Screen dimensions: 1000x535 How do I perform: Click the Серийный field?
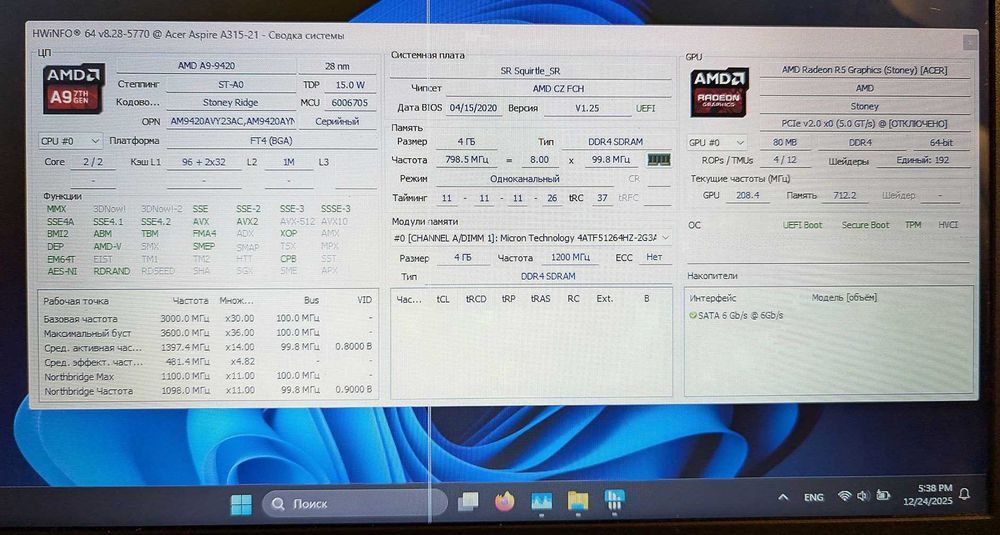(337, 121)
